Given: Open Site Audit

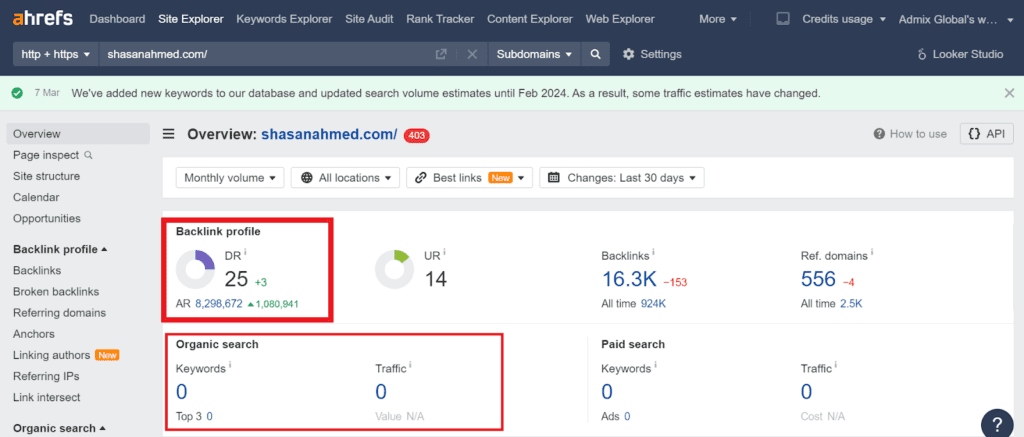Looking at the screenshot, I should 369,19.
